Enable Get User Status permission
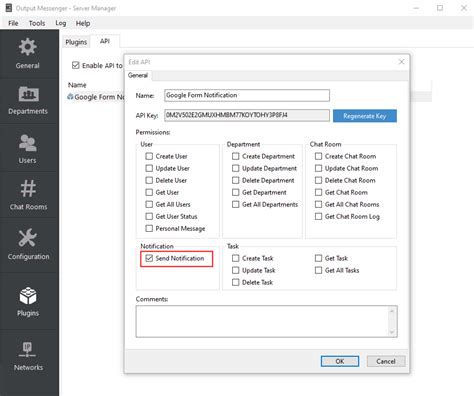This screenshot has width=474, height=396. pos(149,216)
